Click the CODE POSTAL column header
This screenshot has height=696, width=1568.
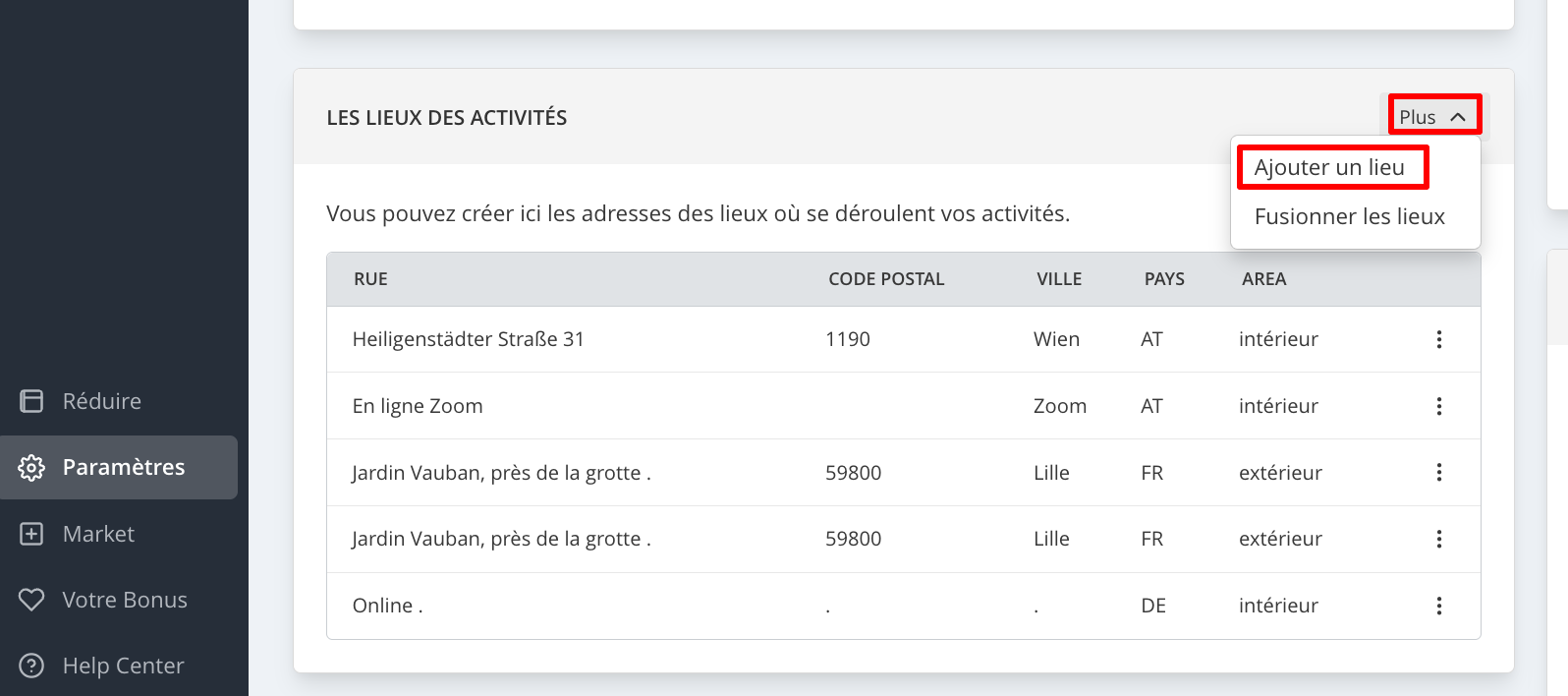pyautogui.click(x=886, y=279)
